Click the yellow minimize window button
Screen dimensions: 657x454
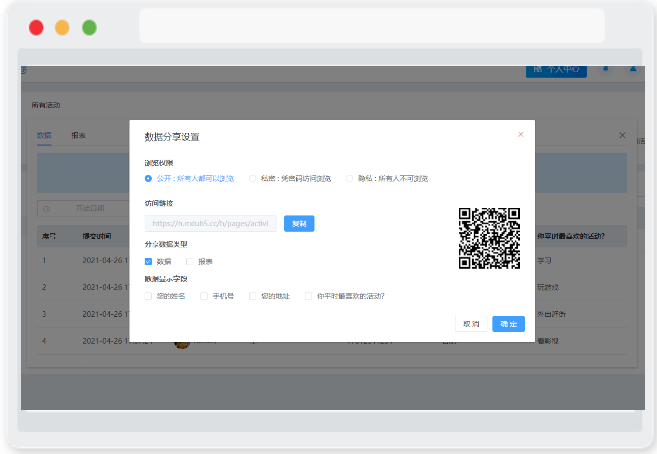[x=62, y=28]
